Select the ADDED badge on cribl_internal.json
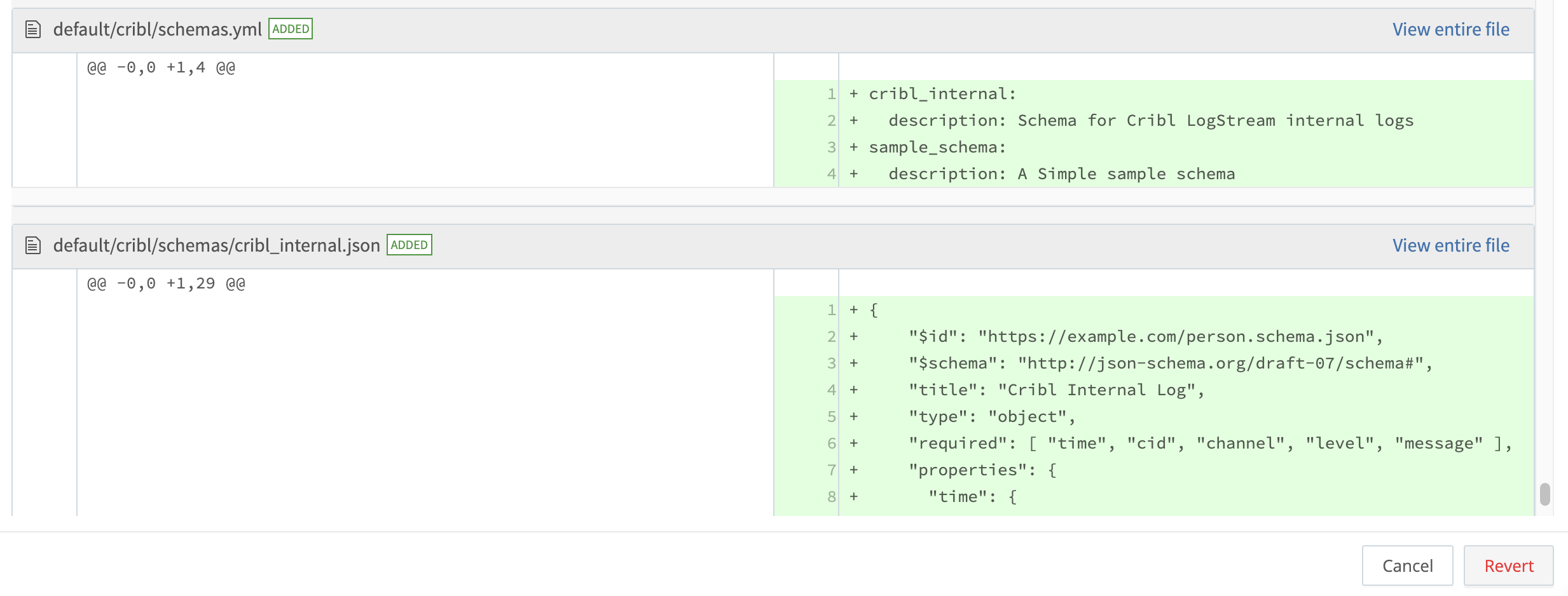The height and width of the screenshot is (596, 1568). click(410, 245)
